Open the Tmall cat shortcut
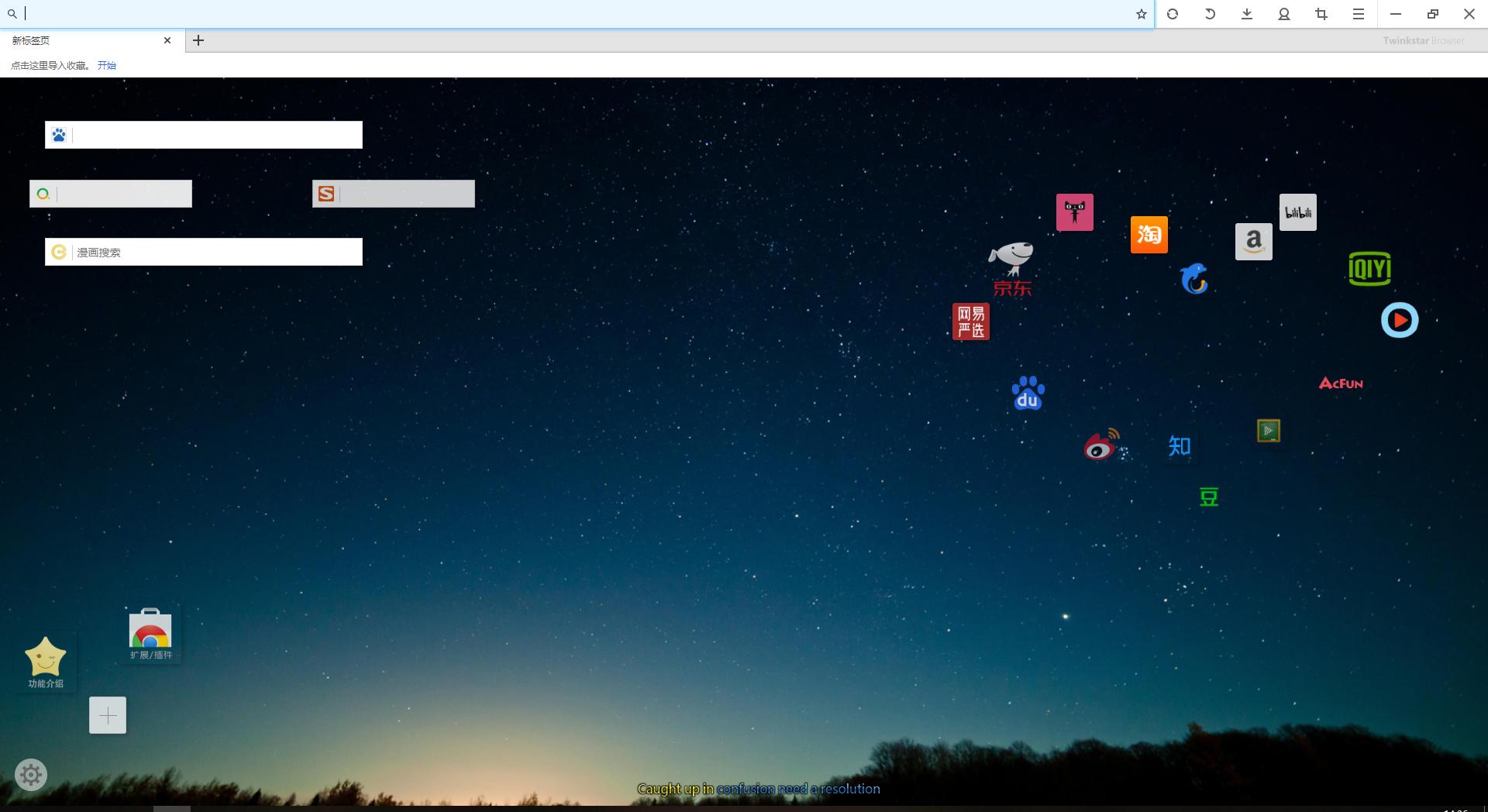 tap(1075, 212)
